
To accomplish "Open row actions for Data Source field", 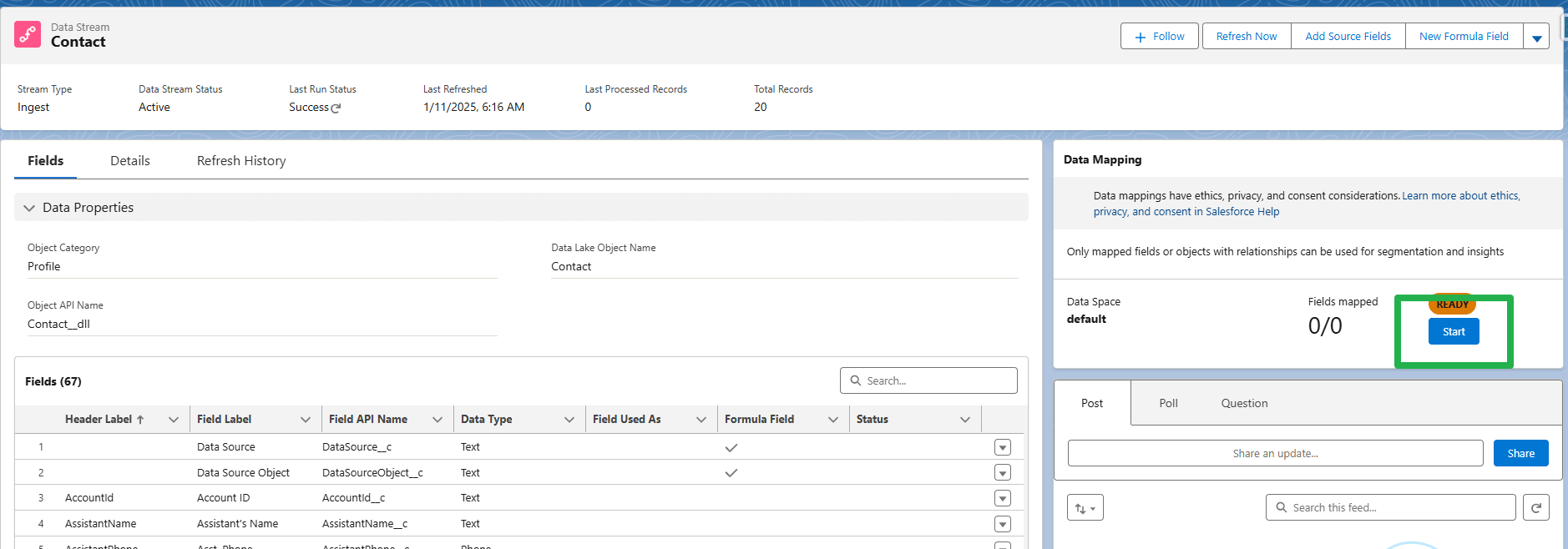I will [x=1003, y=447].
